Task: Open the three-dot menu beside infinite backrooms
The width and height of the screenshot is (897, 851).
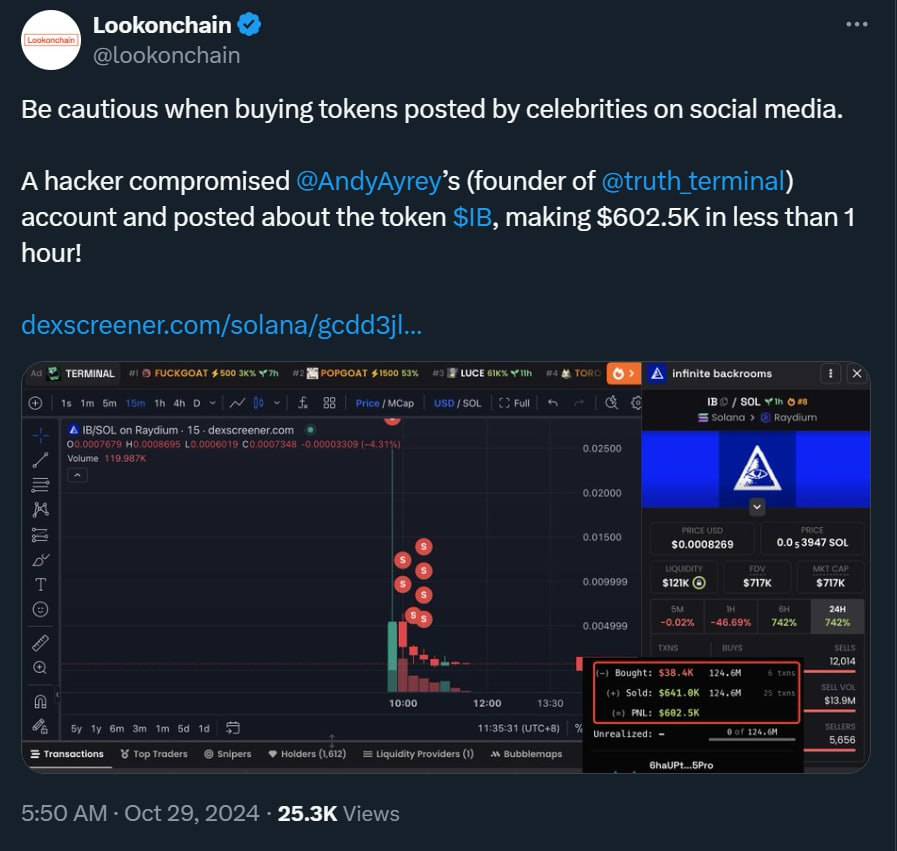Action: pos(830,373)
